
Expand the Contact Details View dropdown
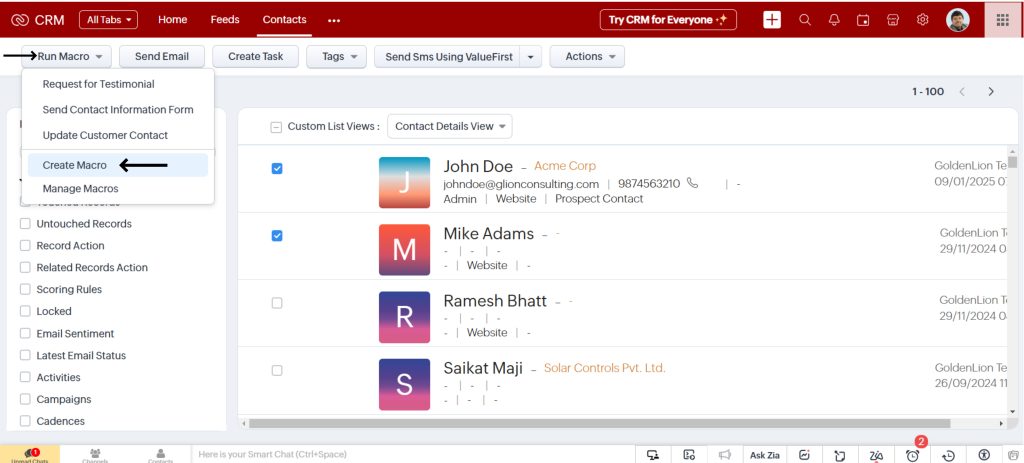pos(449,127)
